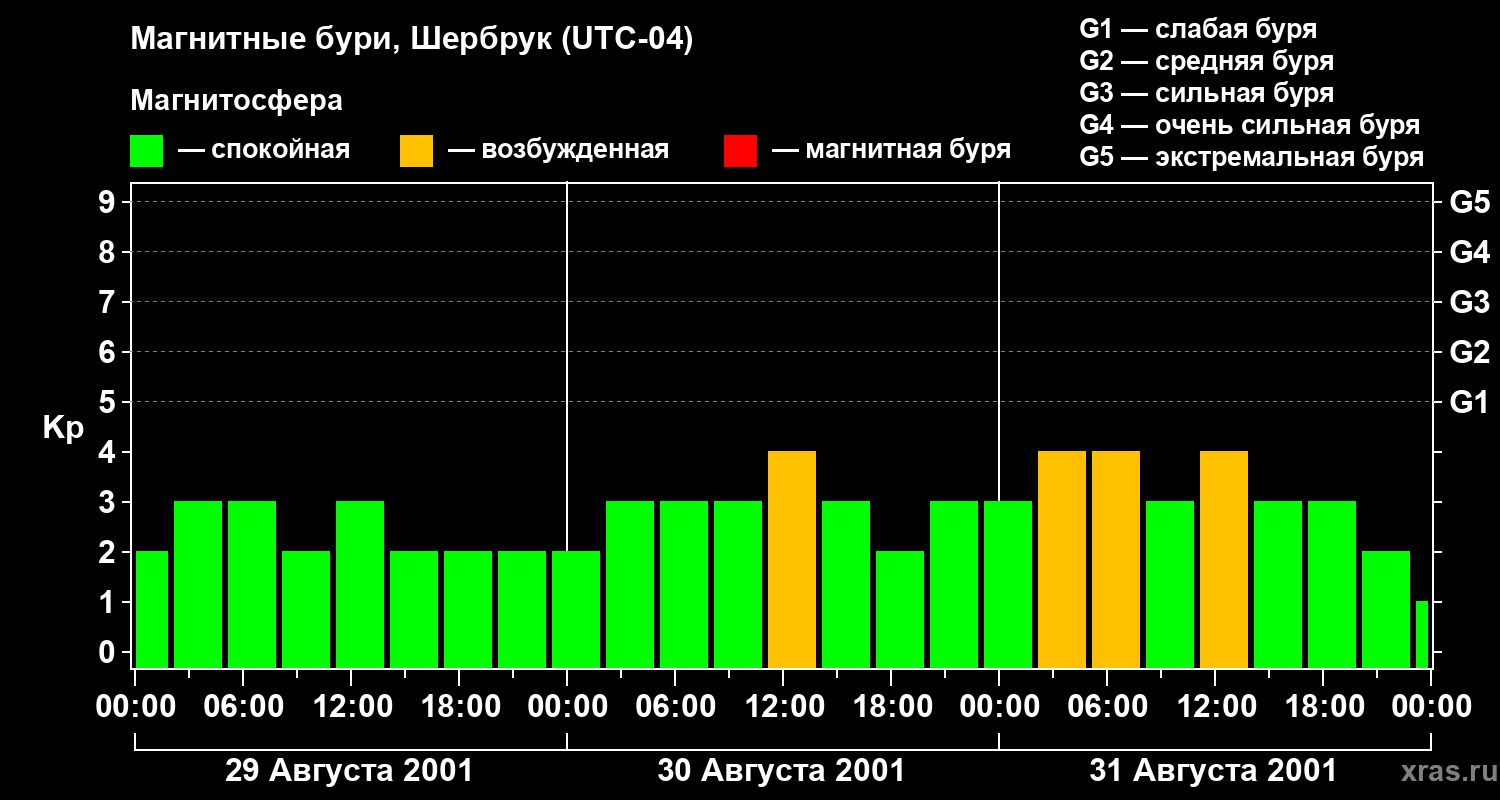
Task: Click the orange bar at 12:00 on 30 August
Action: point(792,560)
